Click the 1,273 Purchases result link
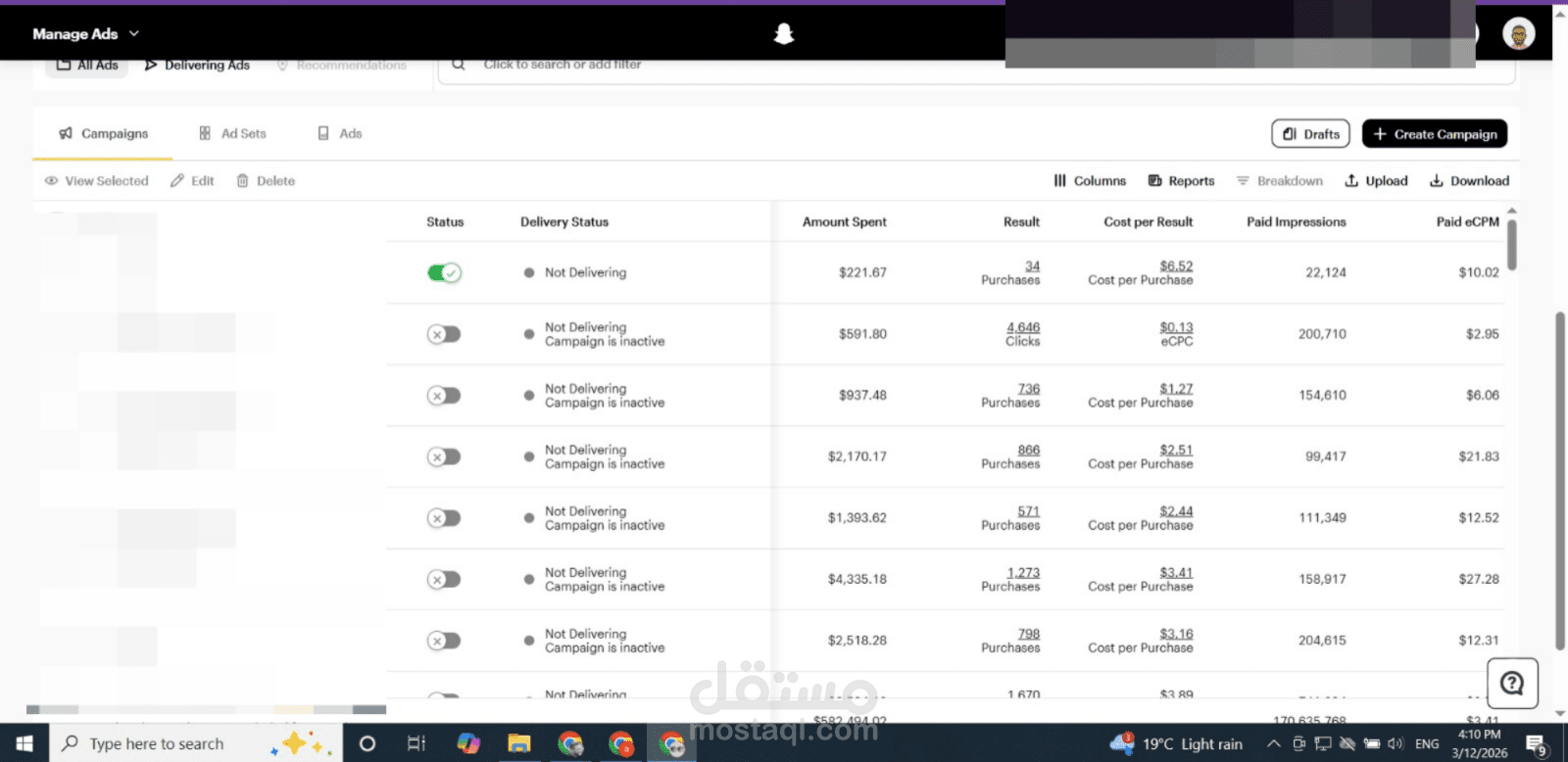The image size is (1568, 762). [1023, 573]
